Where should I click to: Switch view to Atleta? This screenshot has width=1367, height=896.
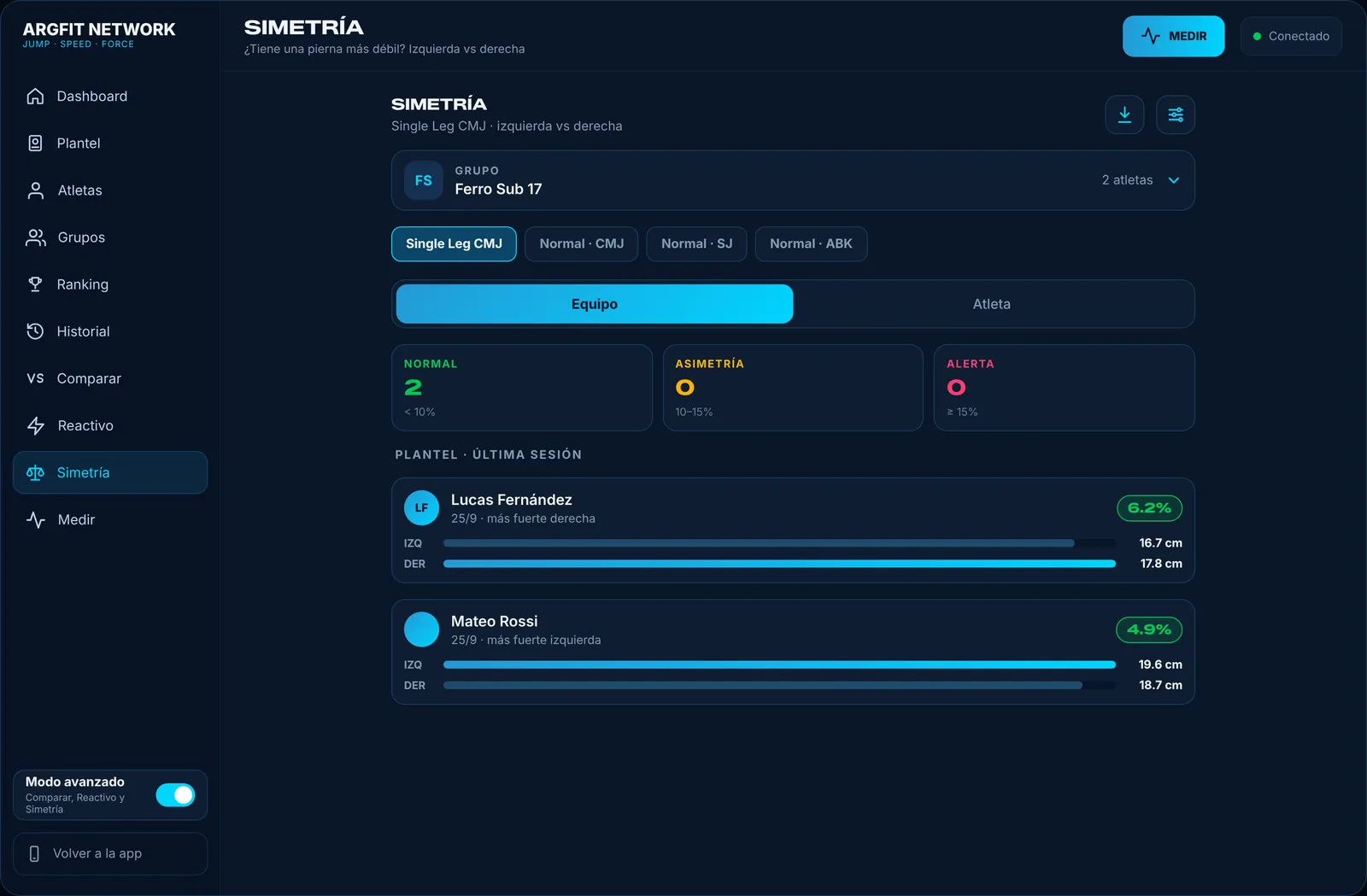pyautogui.click(x=992, y=304)
